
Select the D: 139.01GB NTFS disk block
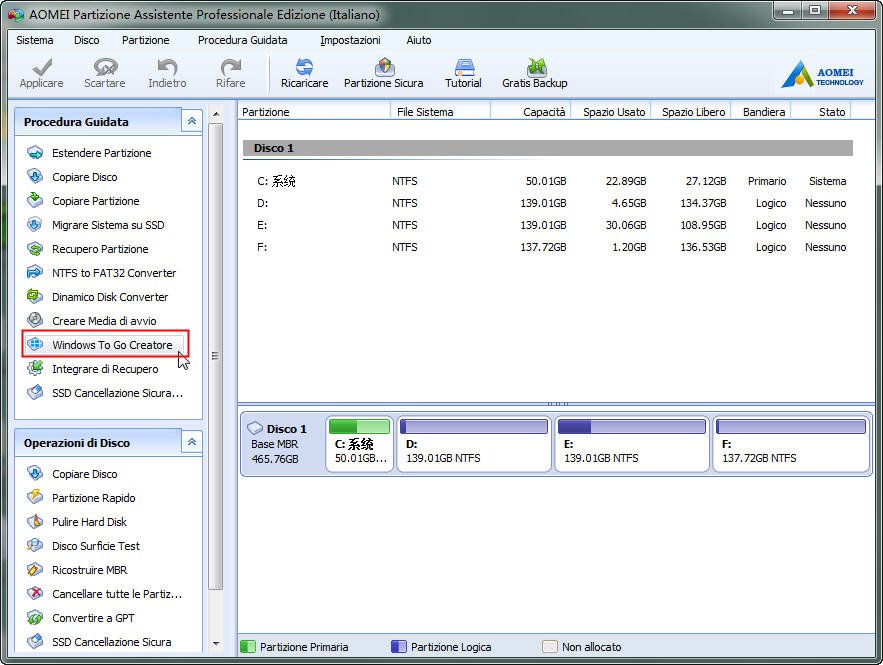(x=474, y=444)
